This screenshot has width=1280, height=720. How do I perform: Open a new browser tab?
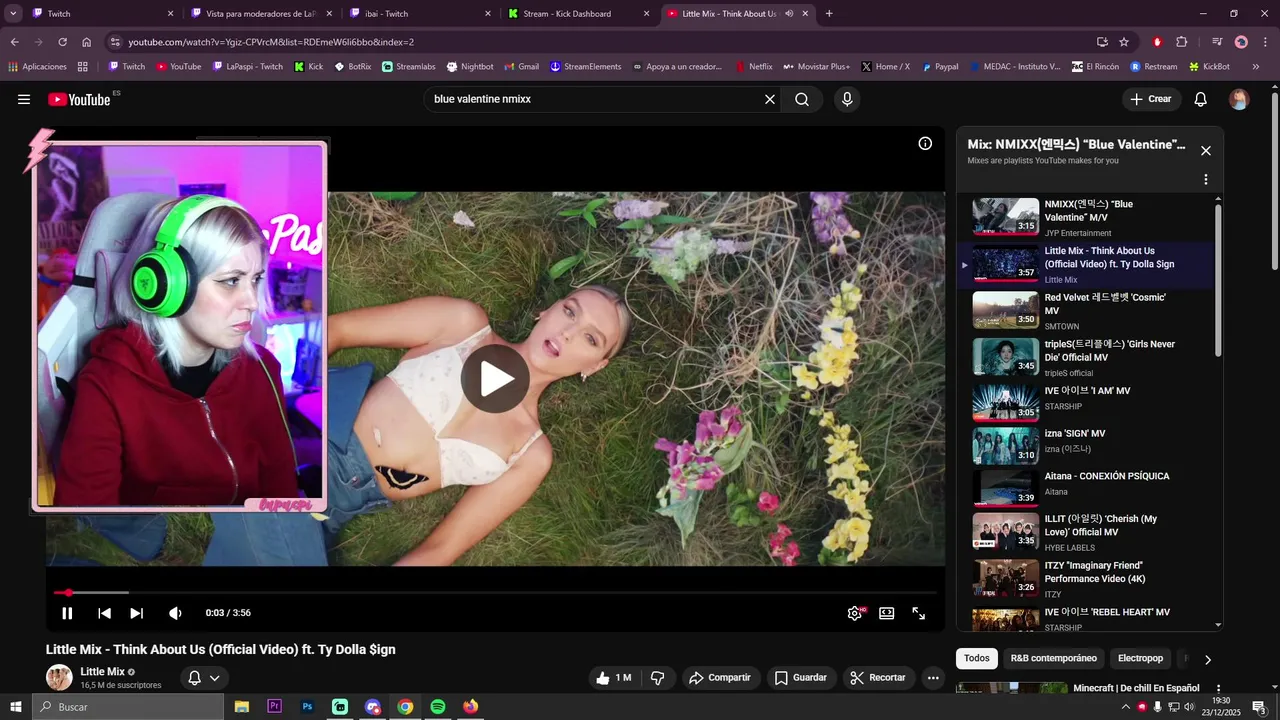click(x=829, y=14)
